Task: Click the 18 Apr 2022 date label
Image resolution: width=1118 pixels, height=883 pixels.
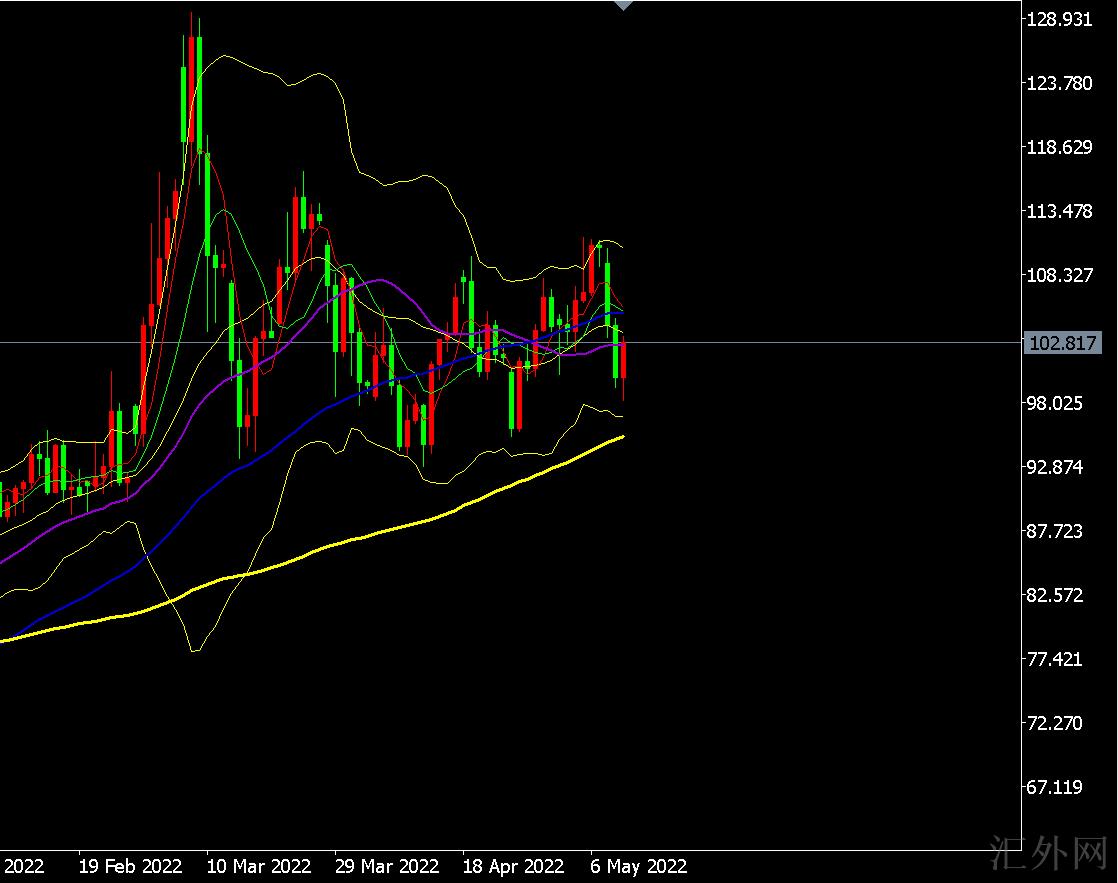Action: [514, 865]
